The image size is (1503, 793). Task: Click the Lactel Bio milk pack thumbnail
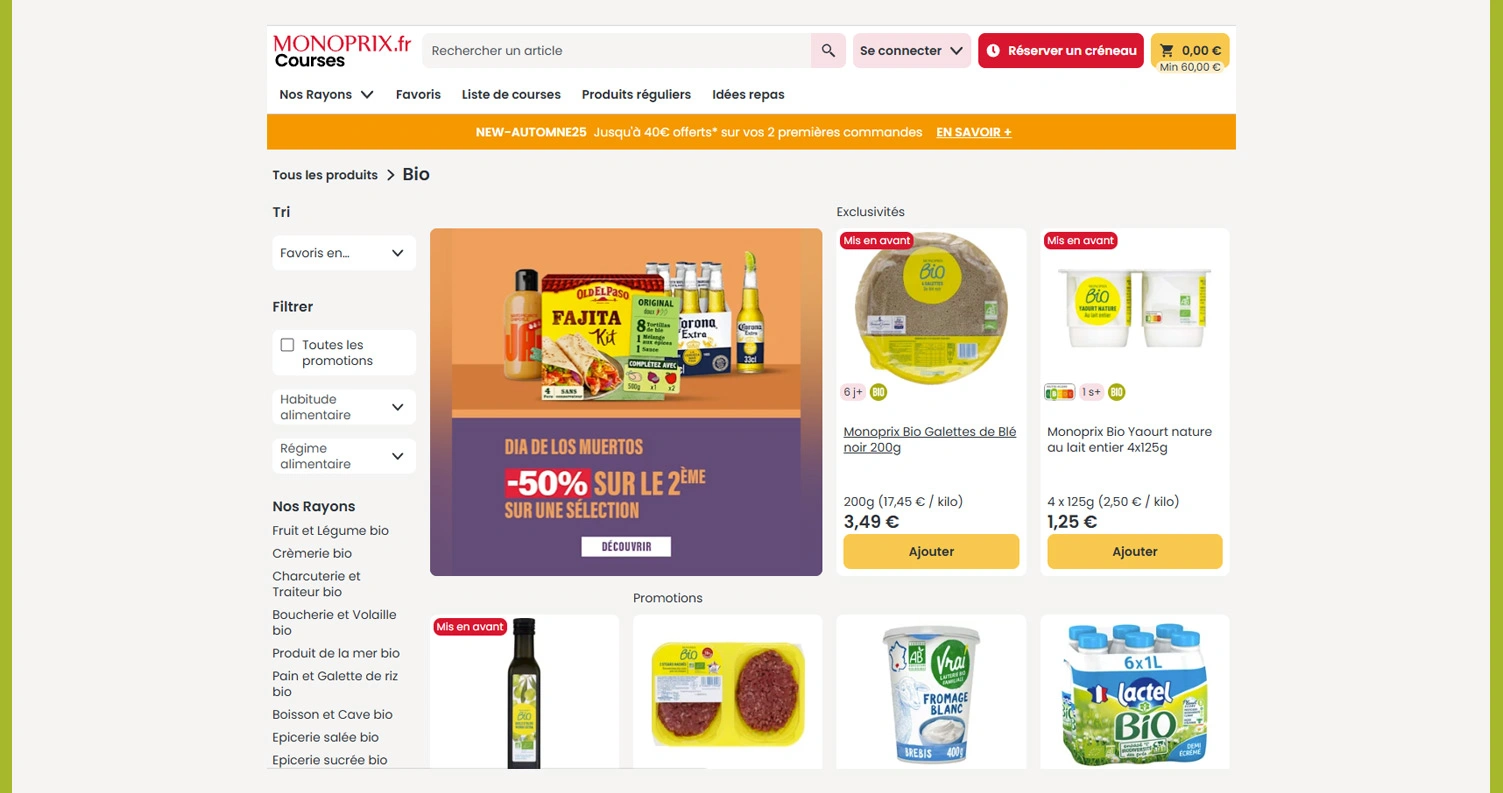(1134, 692)
